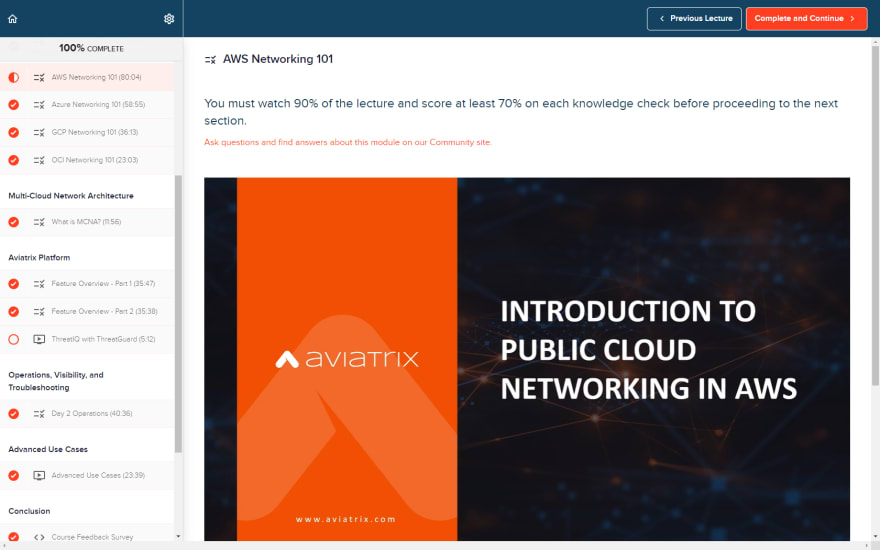This screenshot has height=550, width=880.
Task: Click the Operations, Visibility, and Troubleshooting heading
Action: click(x=56, y=381)
